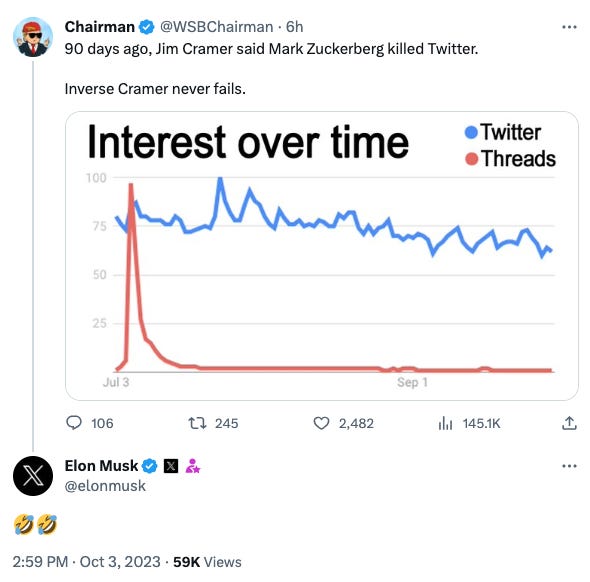Click Elon Musk's blue verified checkmark
Image resolution: width=590 pixels, height=582 pixels.
(149, 466)
